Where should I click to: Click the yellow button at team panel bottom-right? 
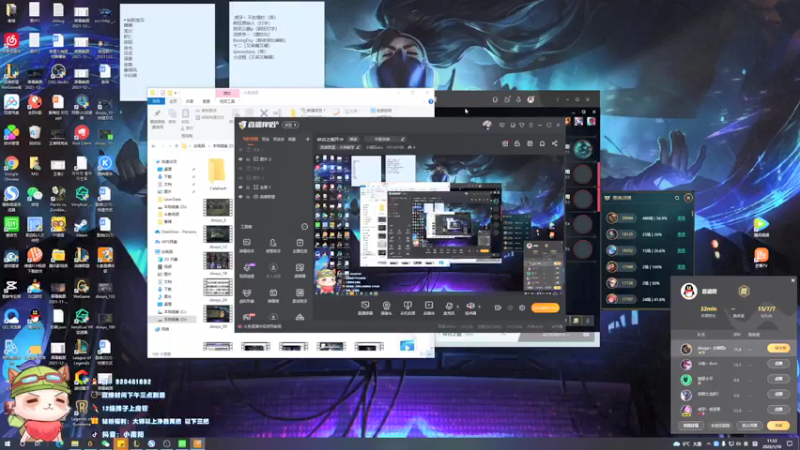click(778, 425)
